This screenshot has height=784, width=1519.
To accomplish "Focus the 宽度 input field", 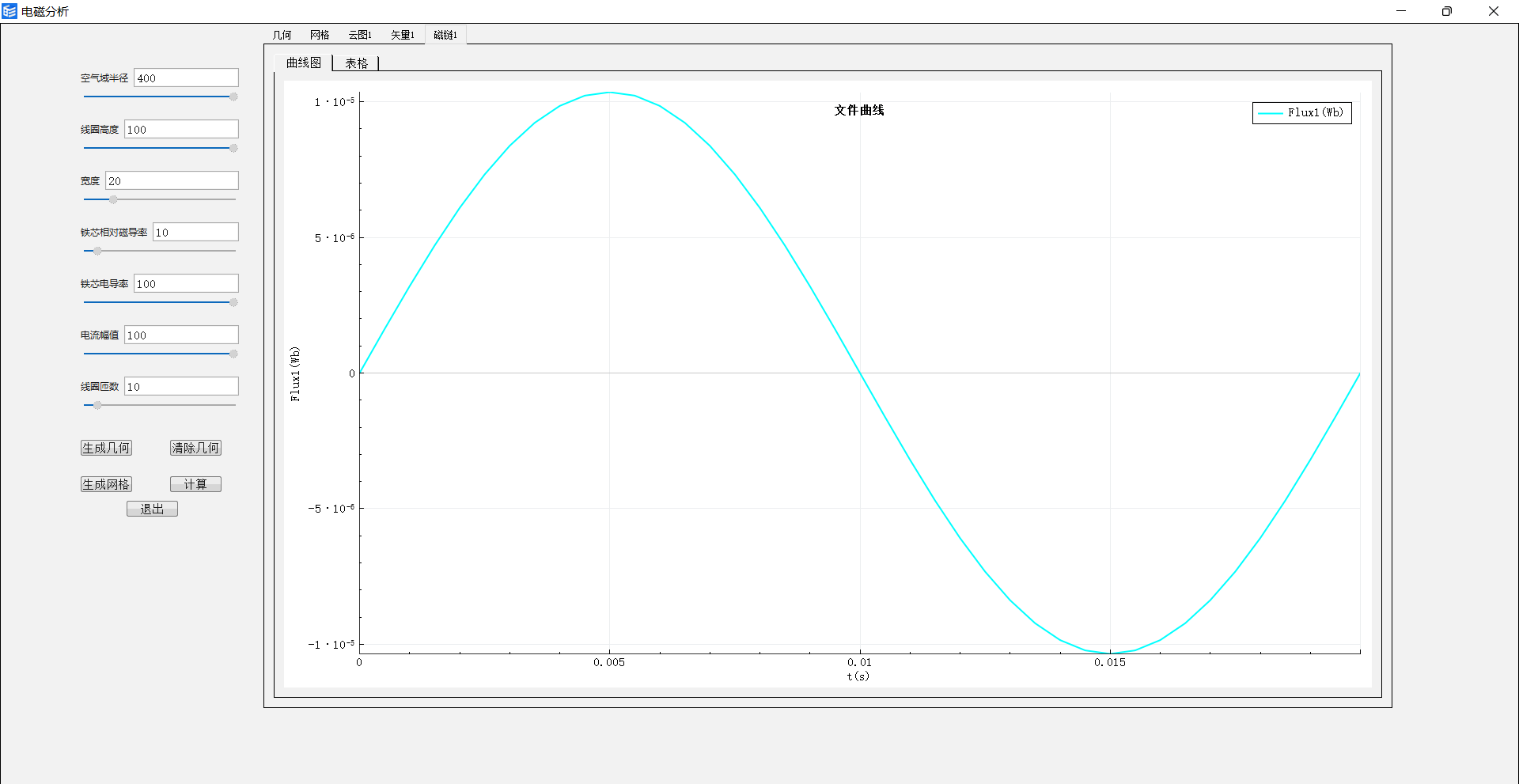I will point(172,180).
